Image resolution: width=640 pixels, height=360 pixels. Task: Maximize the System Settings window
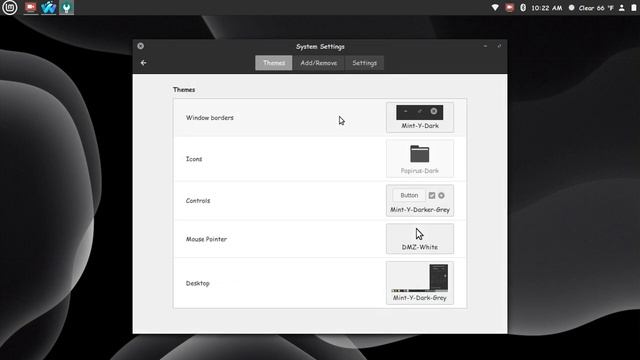click(499, 46)
